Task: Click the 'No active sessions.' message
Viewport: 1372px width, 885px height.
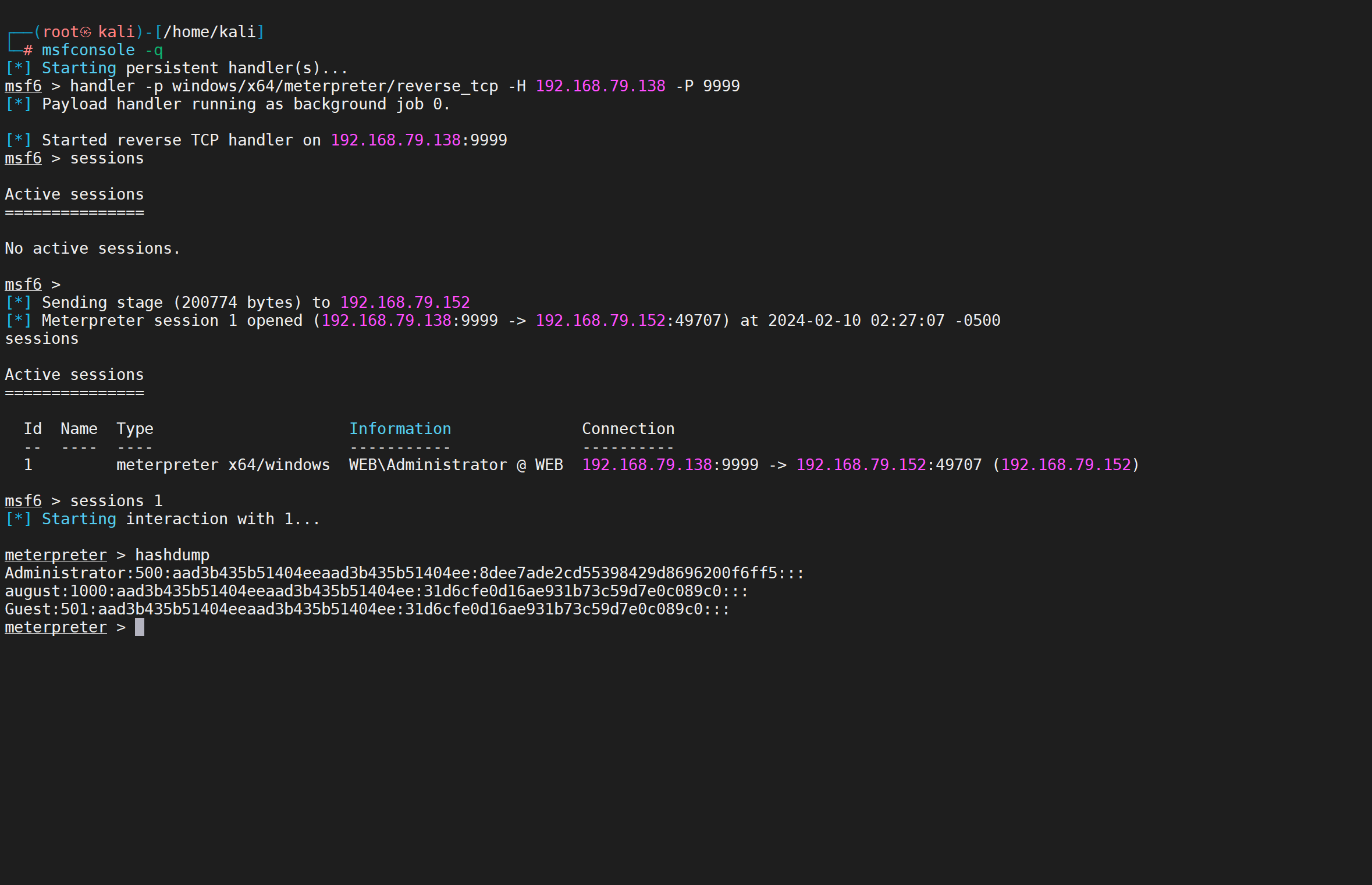Action: click(93, 248)
